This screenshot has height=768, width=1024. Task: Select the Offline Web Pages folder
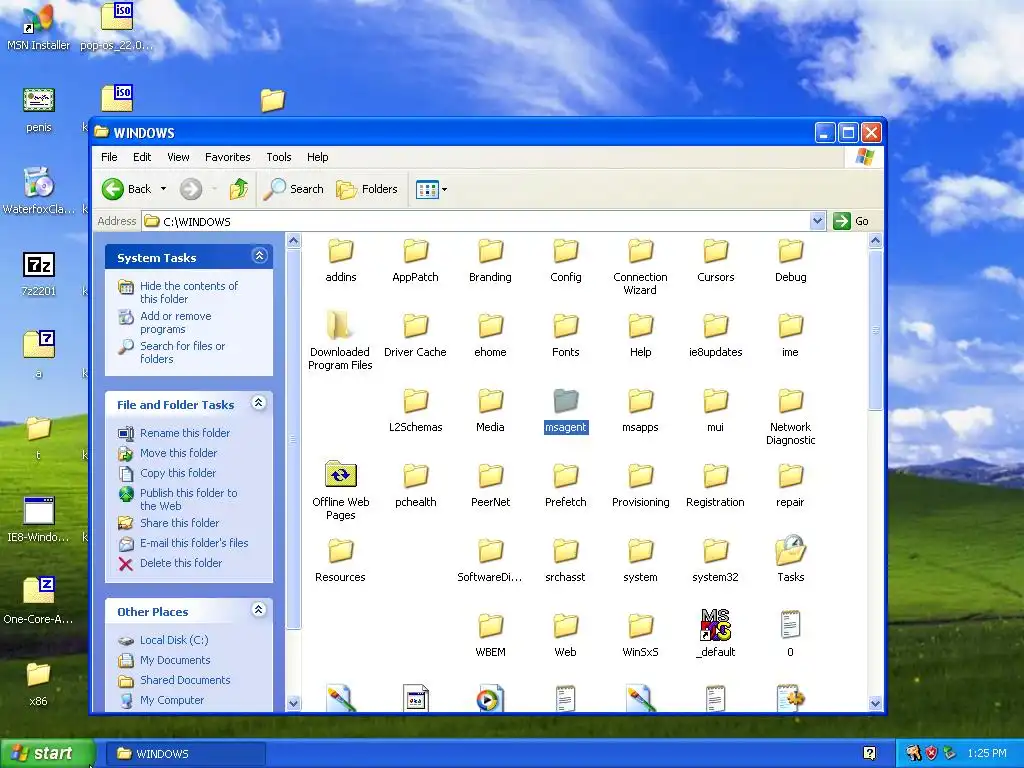[340, 491]
